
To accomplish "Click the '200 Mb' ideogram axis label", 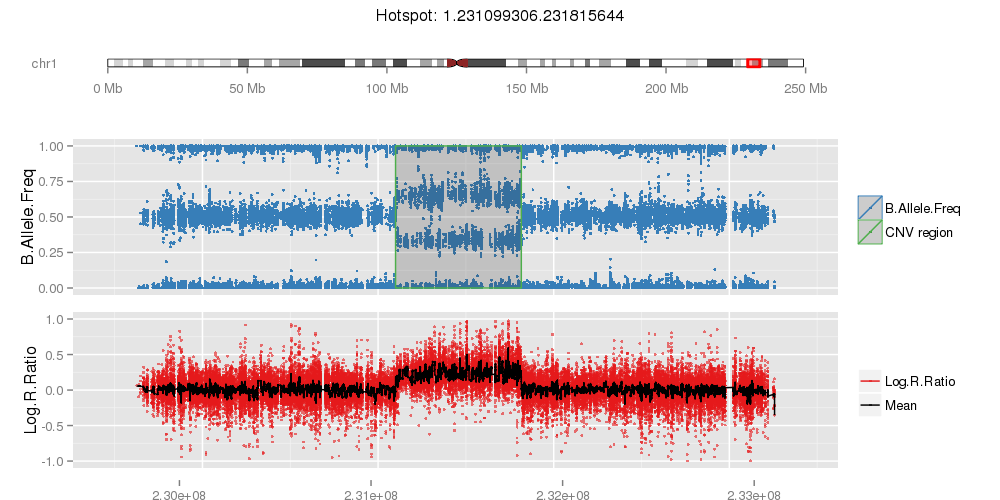I will point(666,89).
